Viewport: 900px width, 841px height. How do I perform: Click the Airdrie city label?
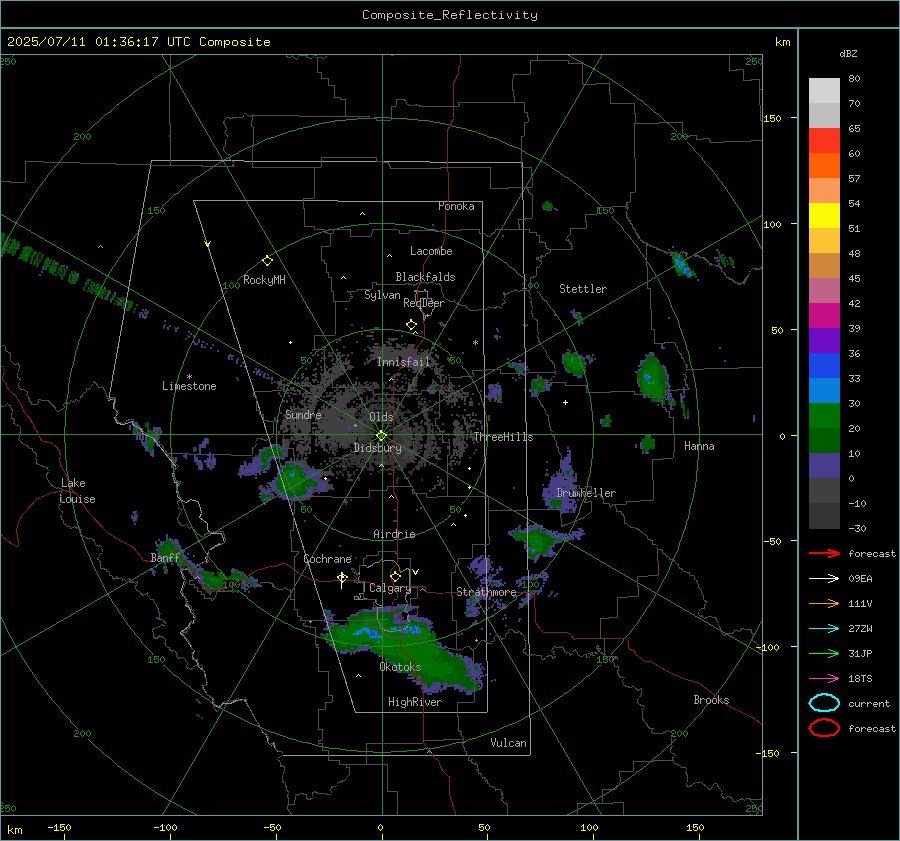(394, 534)
